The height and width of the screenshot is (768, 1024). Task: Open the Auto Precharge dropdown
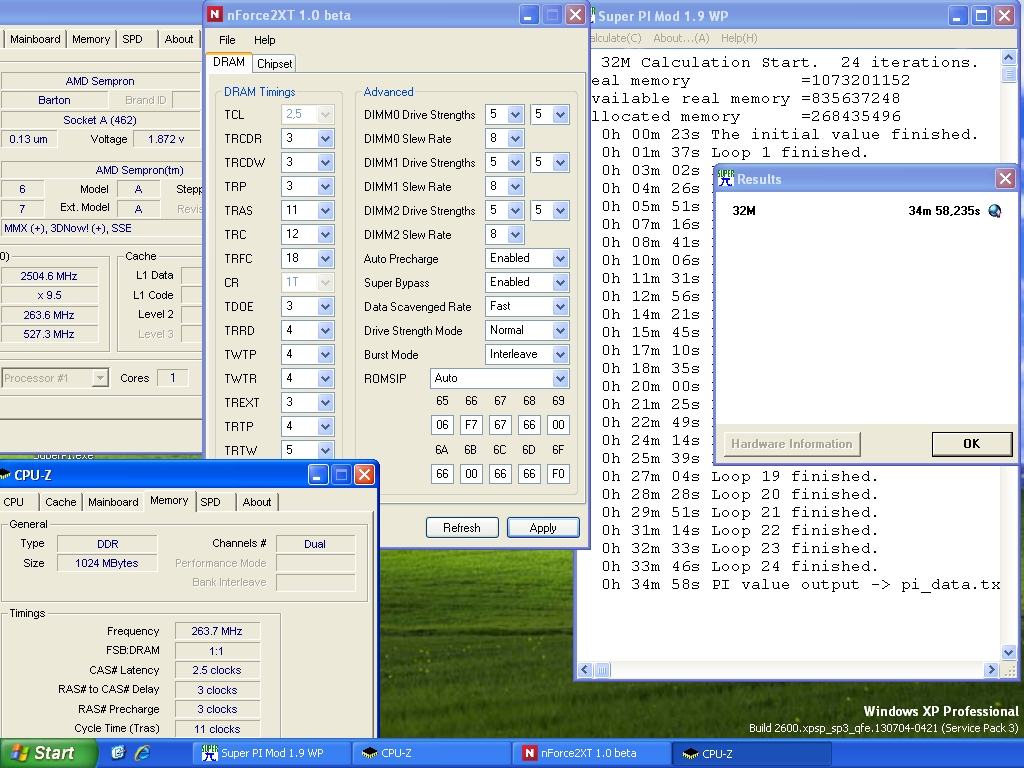pyautogui.click(x=560, y=259)
